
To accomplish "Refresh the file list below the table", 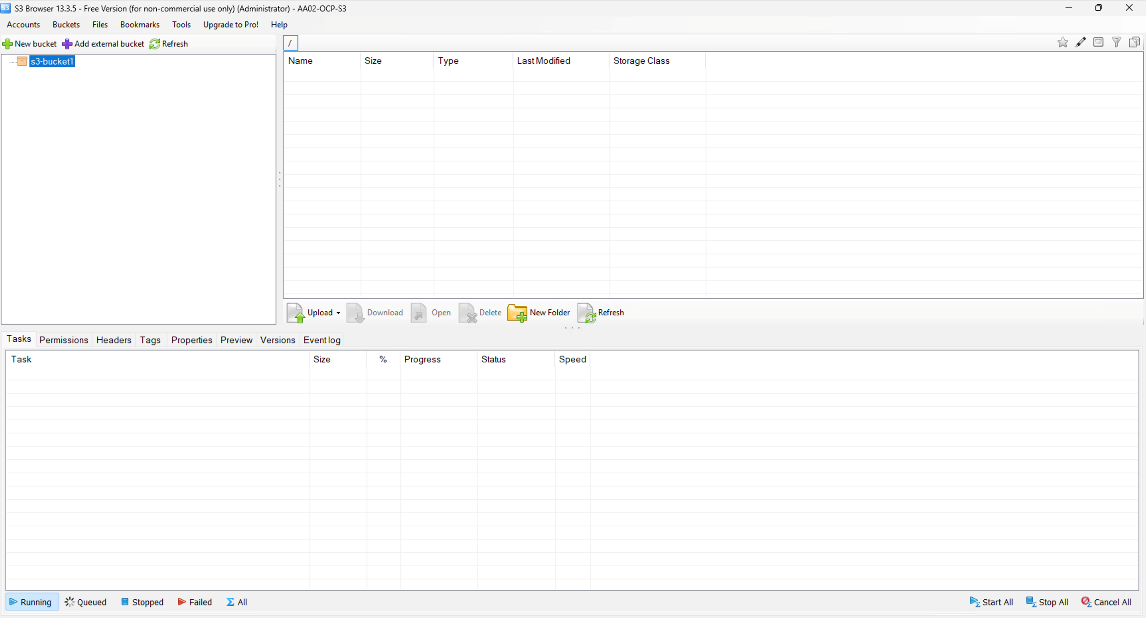I will (601, 313).
